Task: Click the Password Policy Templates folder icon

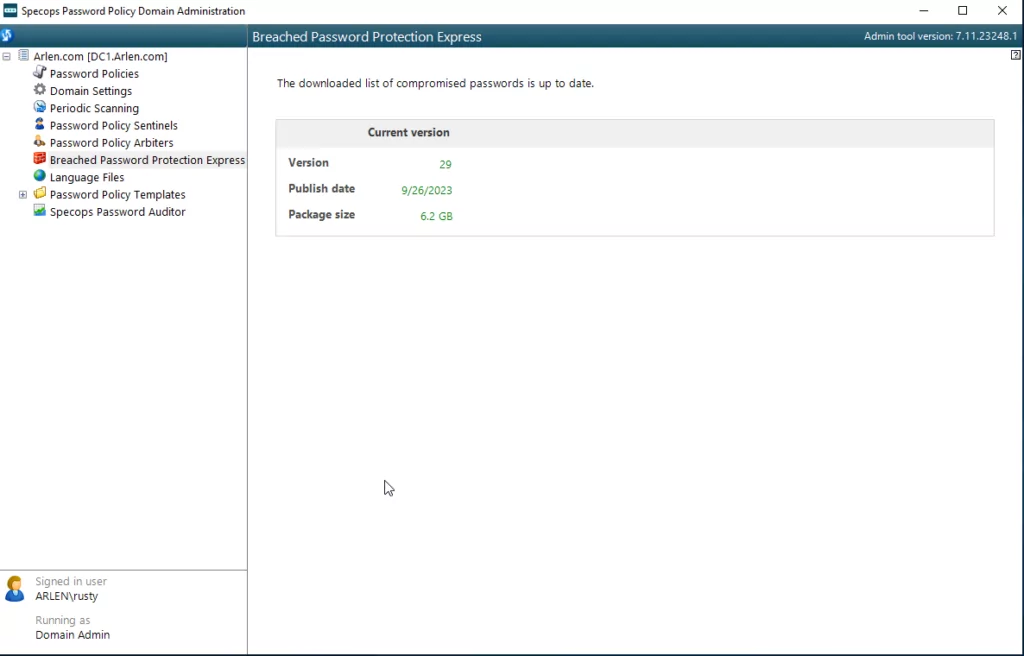Action: pyautogui.click(x=40, y=193)
